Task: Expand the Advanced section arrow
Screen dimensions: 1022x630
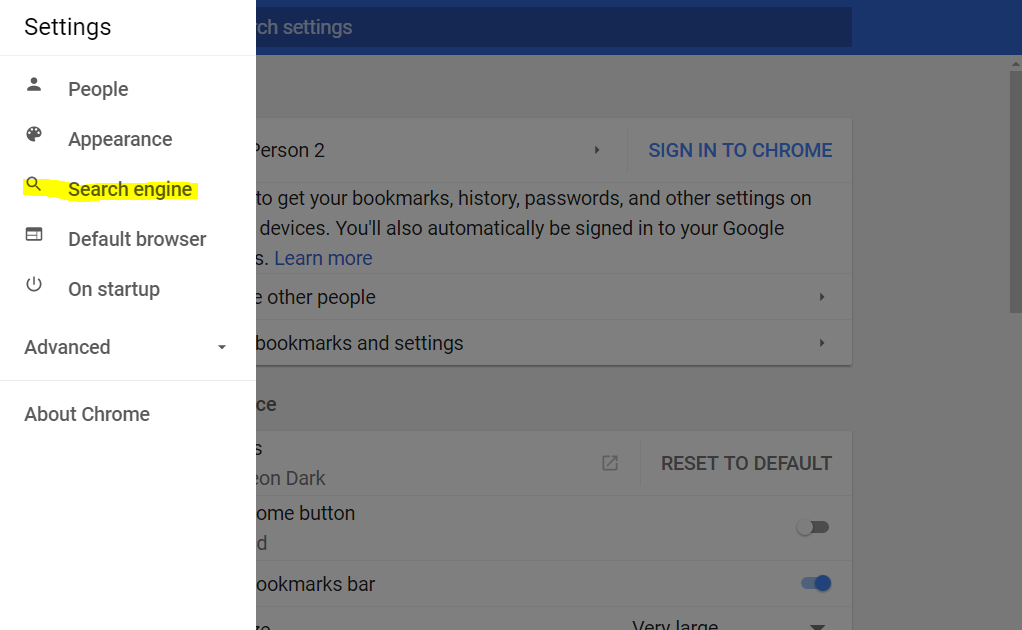Action: click(x=222, y=347)
